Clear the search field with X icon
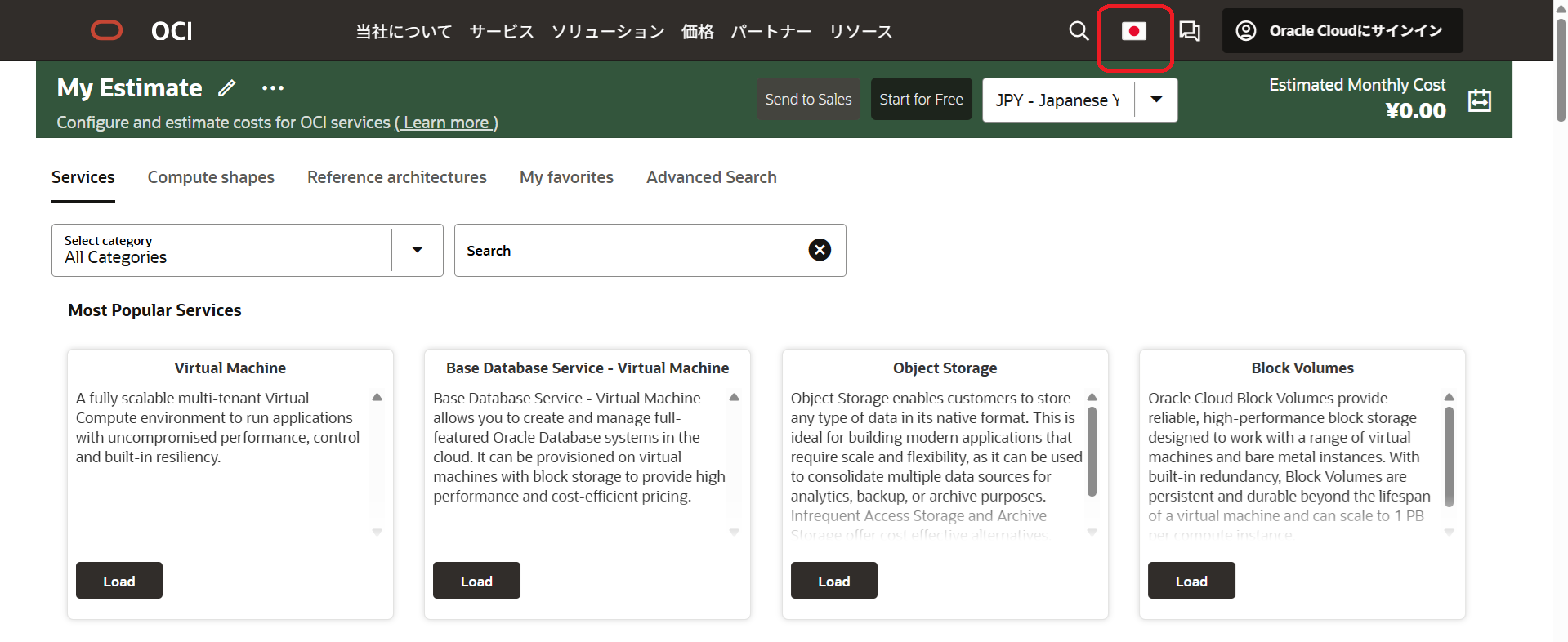This screenshot has width=1568, height=642. pos(820,250)
